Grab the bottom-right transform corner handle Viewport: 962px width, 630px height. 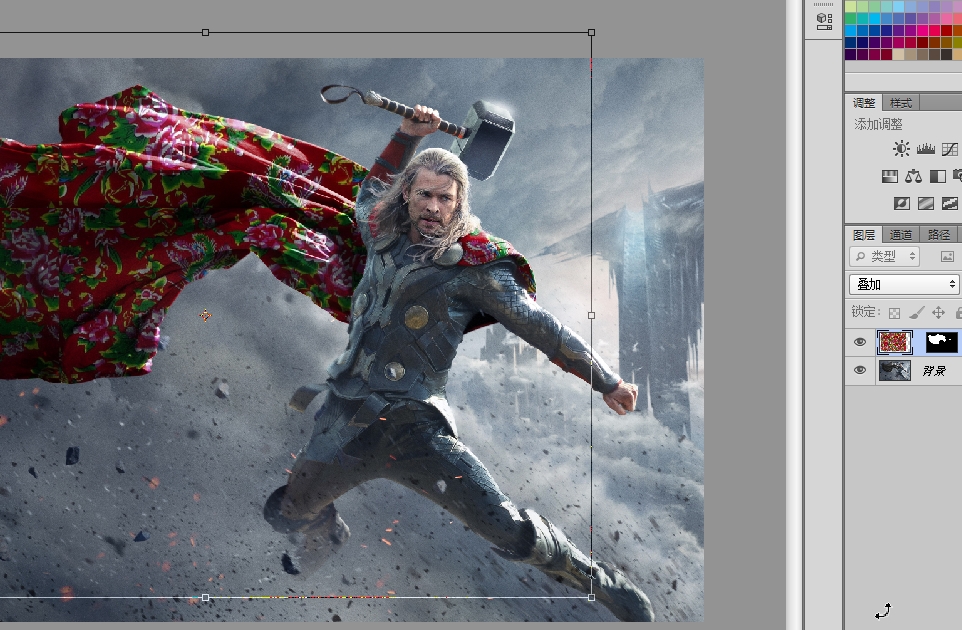point(591,597)
